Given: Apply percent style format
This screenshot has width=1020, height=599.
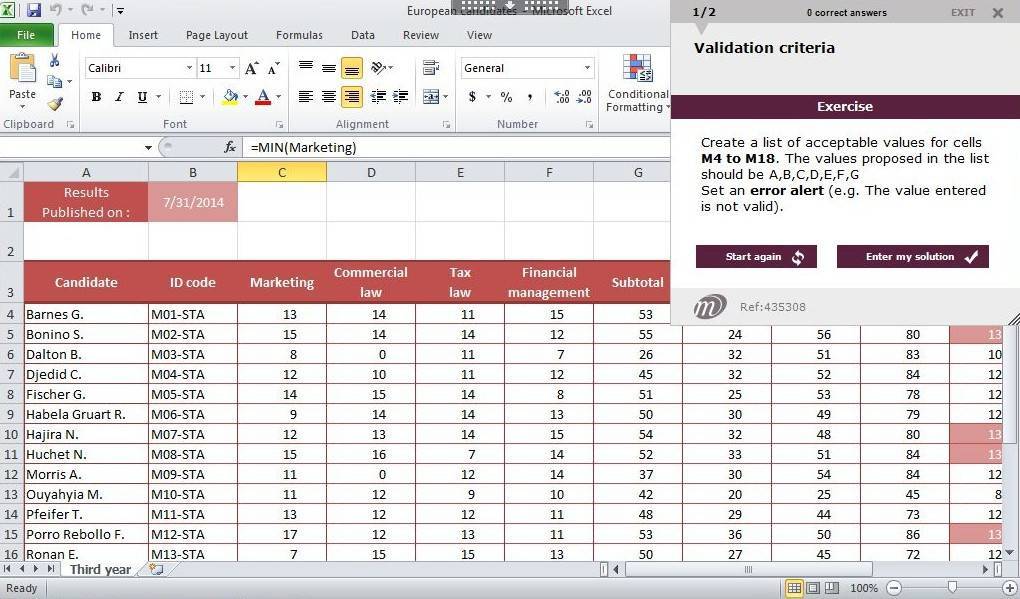Looking at the screenshot, I should tap(506, 97).
